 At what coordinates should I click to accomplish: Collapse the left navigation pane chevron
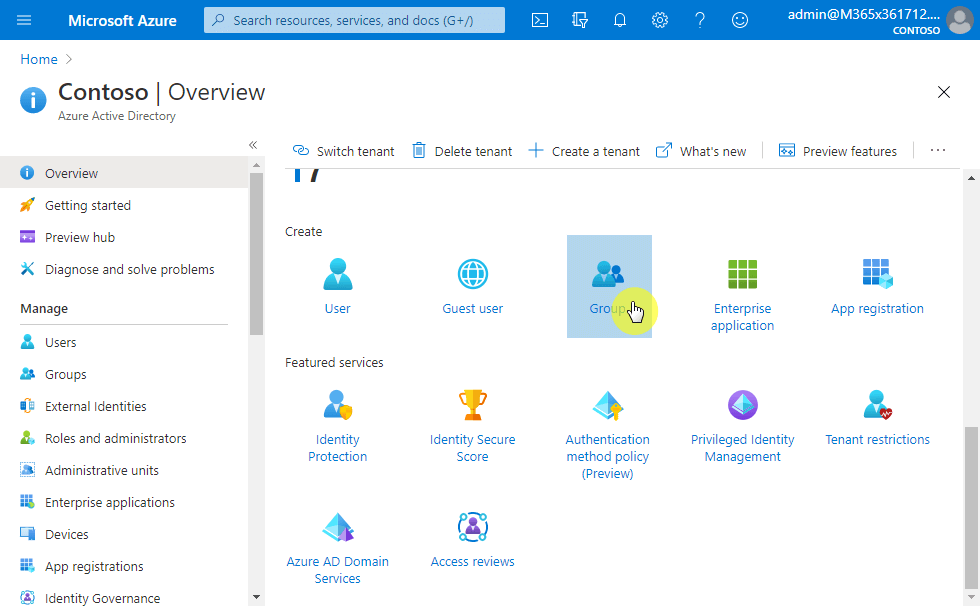point(253,145)
